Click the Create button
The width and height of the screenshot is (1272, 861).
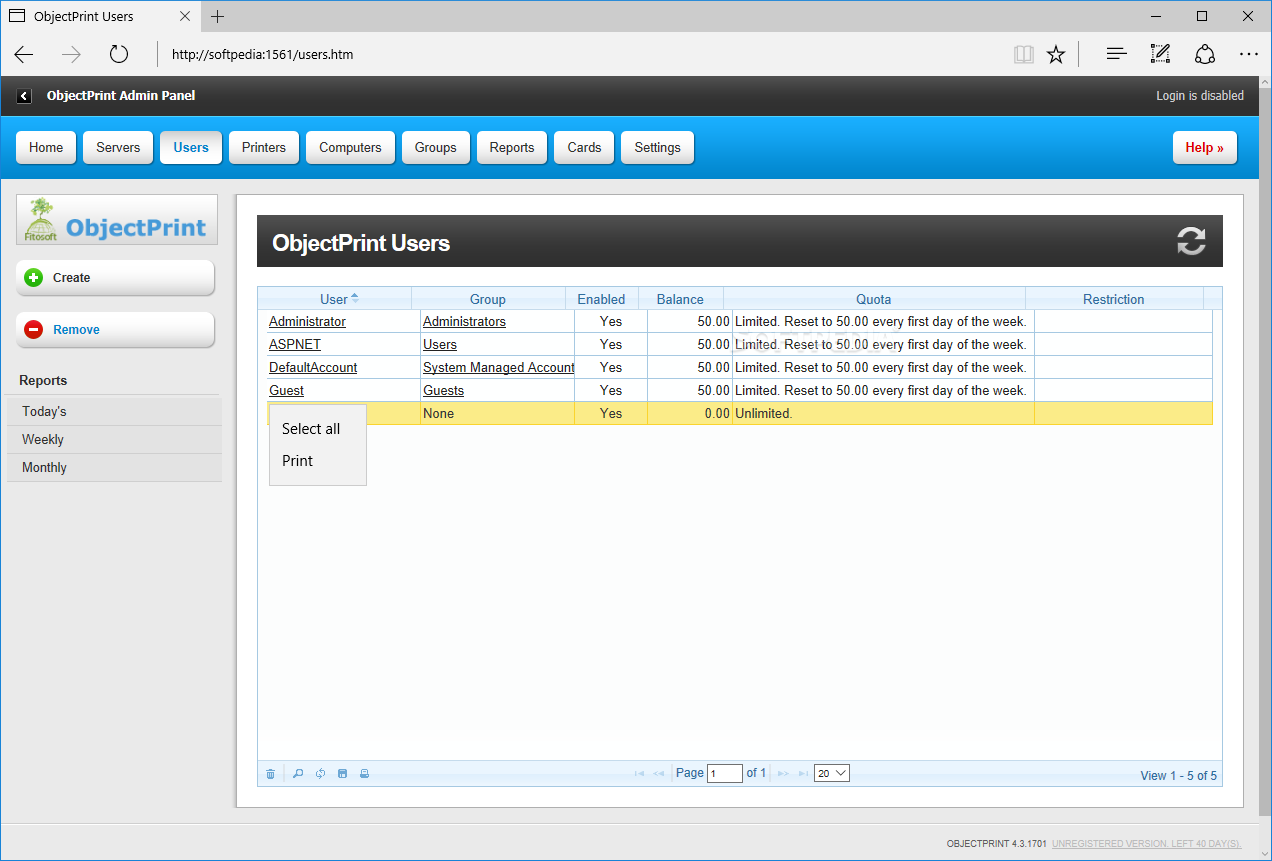point(115,278)
